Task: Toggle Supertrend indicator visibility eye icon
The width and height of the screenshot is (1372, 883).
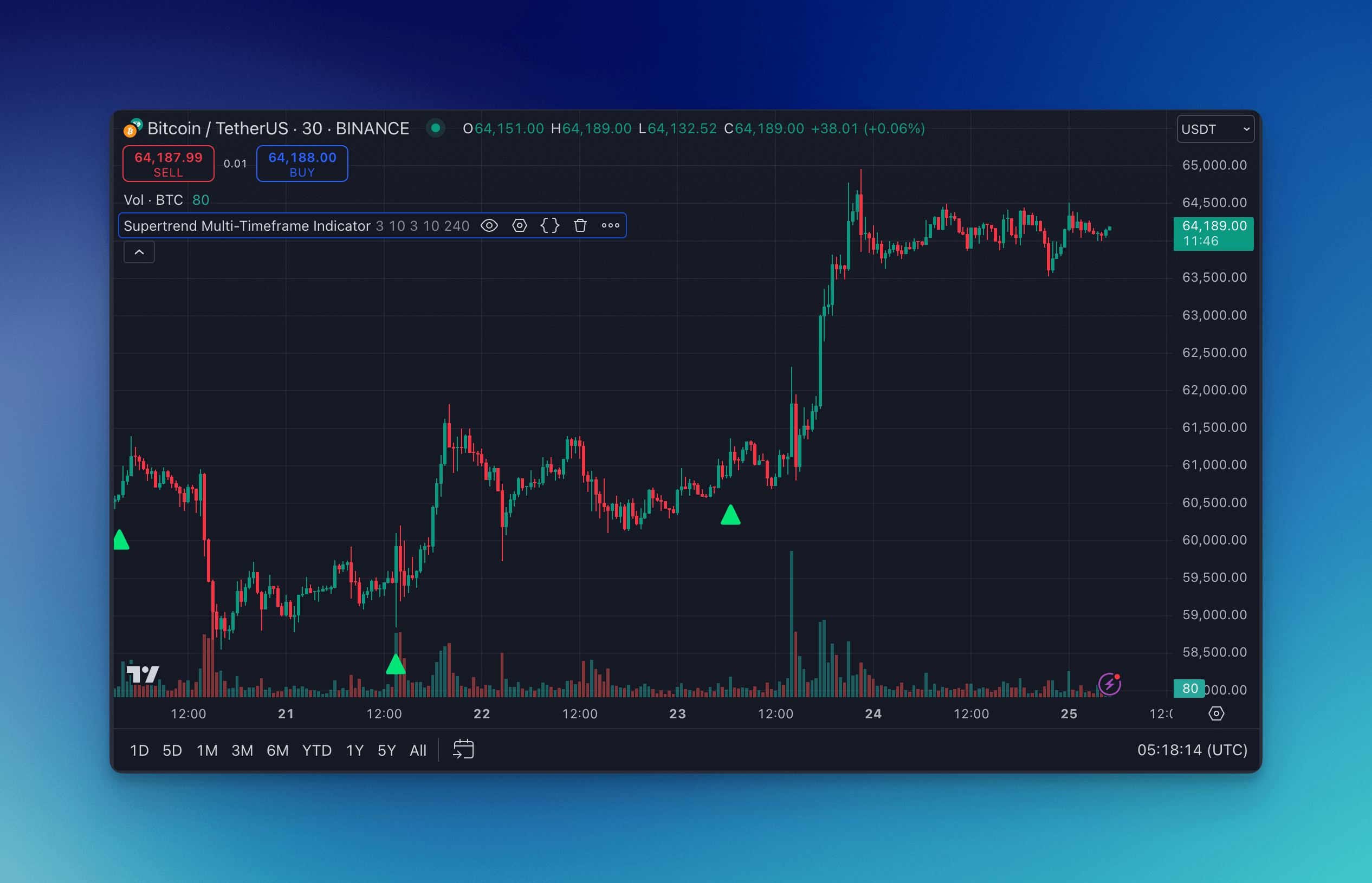Action: click(489, 226)
